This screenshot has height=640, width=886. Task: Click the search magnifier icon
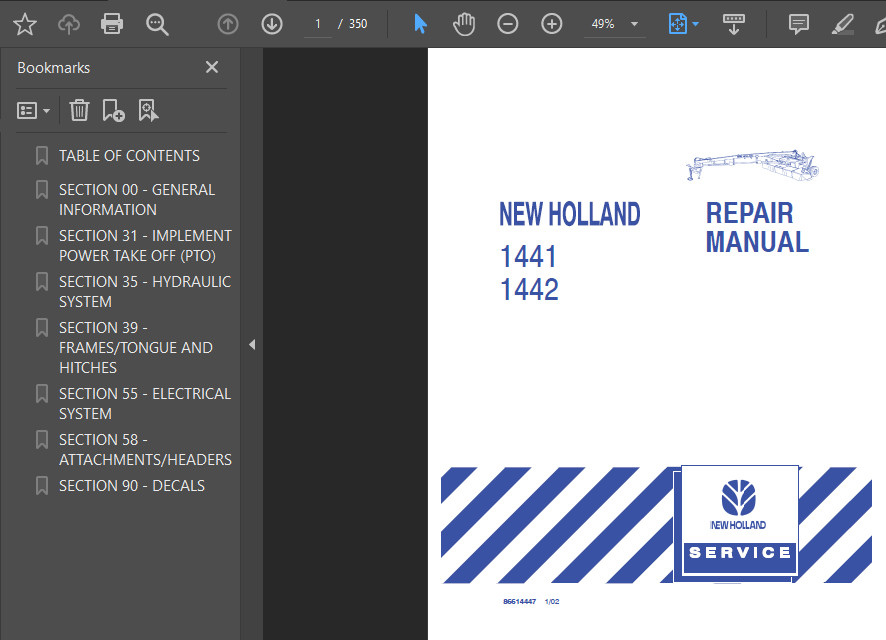[x=157, y=23]
